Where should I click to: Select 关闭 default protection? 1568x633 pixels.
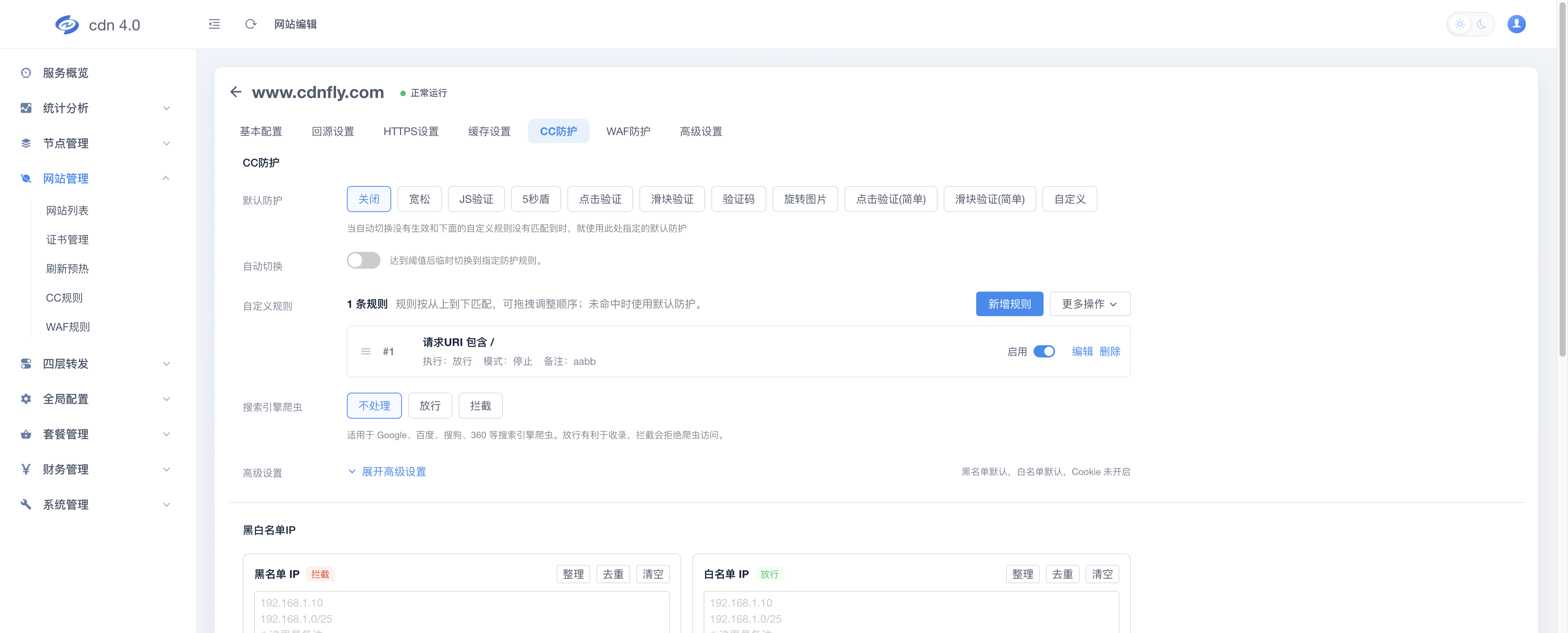coord(369,199)
